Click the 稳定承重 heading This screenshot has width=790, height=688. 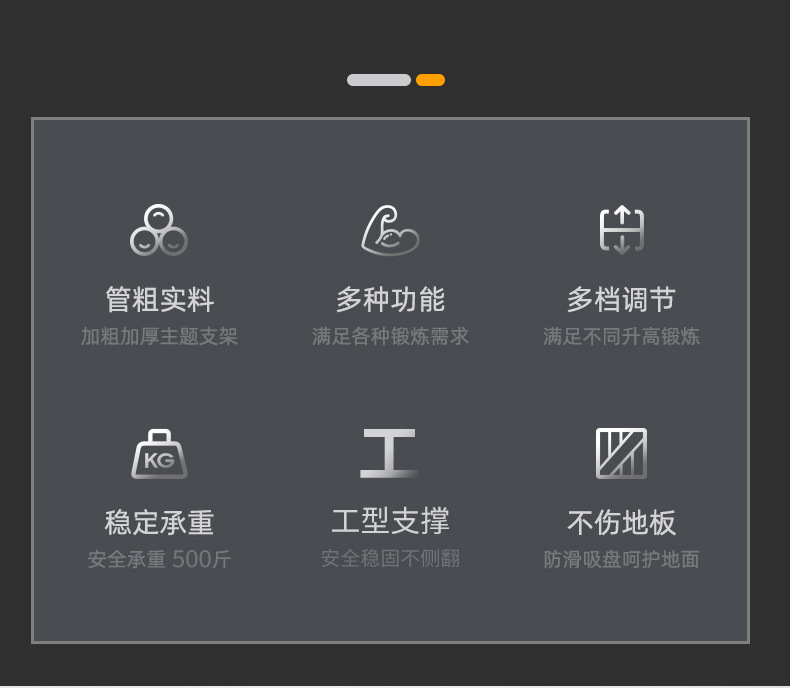160,522
